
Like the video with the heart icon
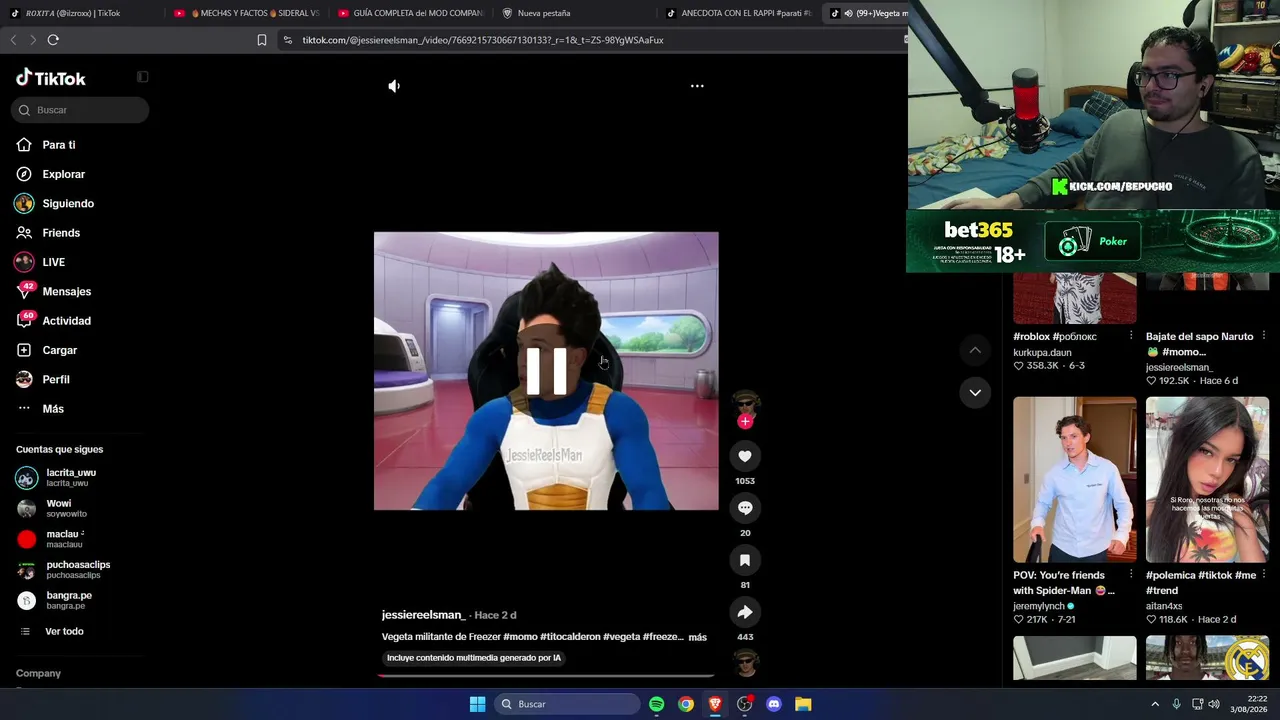pos(745,456)
